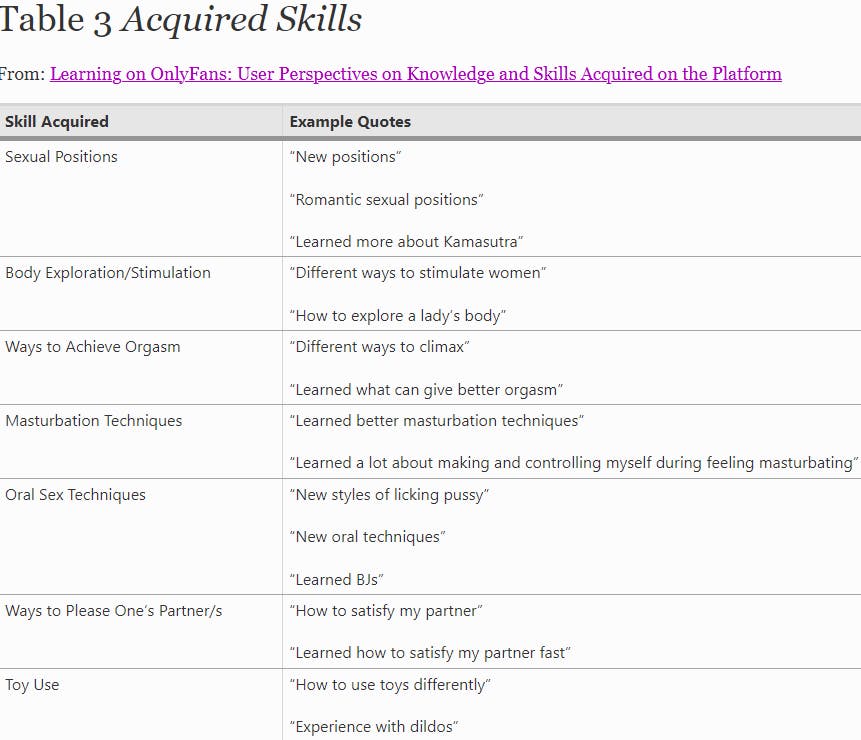Screen dimensions: 861x740
Task: Open the Learning on OnlyFans article link
Action: (x=415, y=74)
